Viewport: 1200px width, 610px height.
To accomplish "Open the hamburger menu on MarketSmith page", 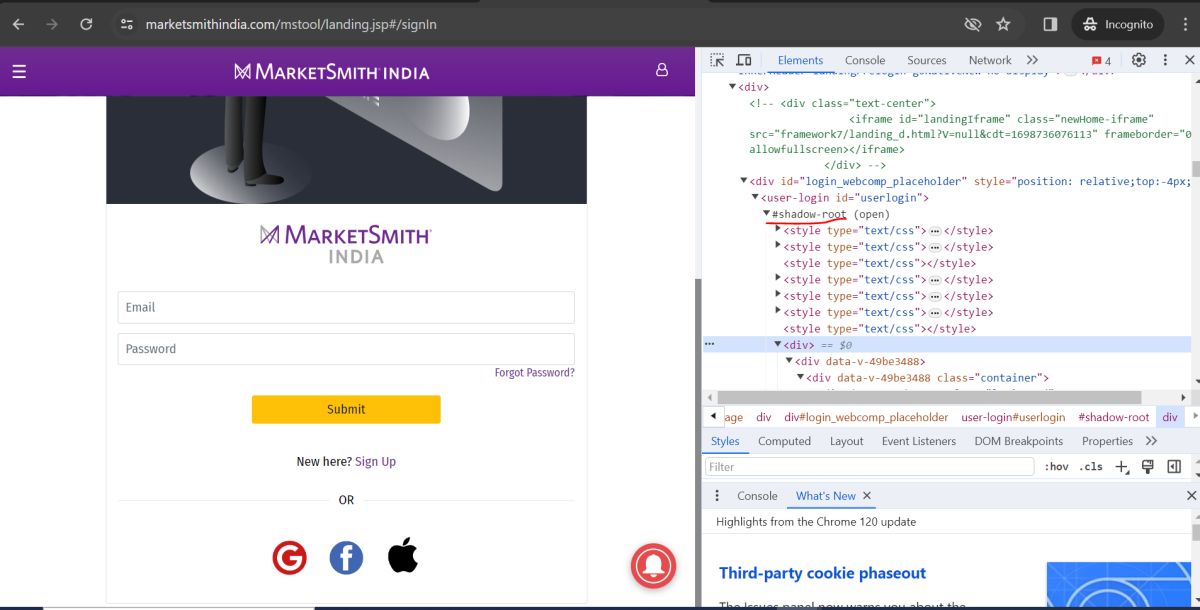I will [x=19, y=71].
